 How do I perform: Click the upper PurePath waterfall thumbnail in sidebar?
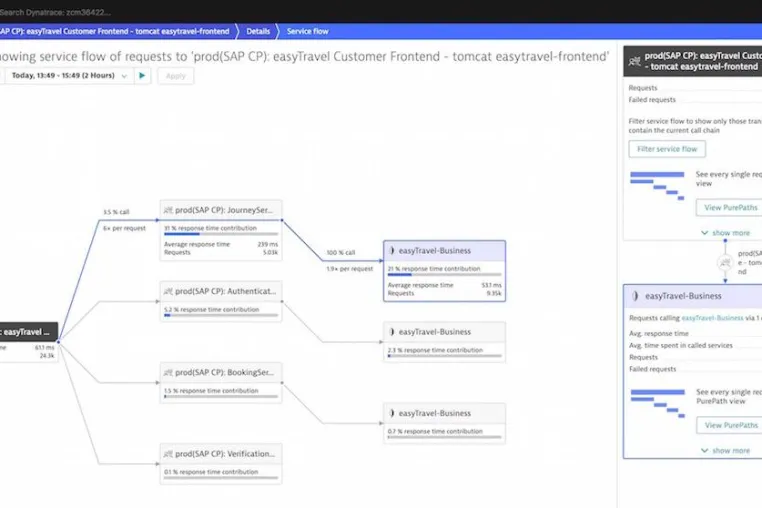point(657,185)
